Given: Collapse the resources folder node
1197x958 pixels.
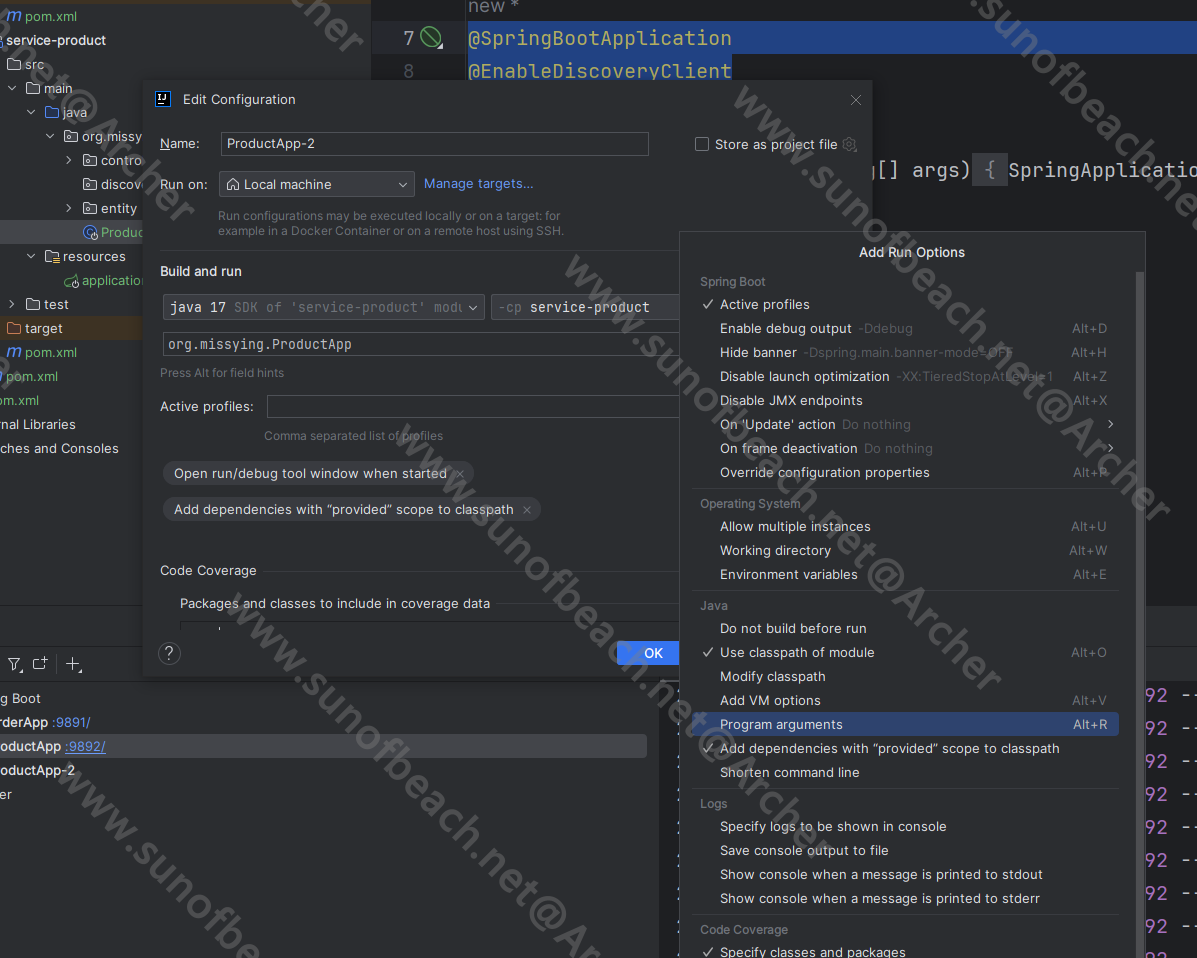Looking at the screenshot, I should point(31,256).
